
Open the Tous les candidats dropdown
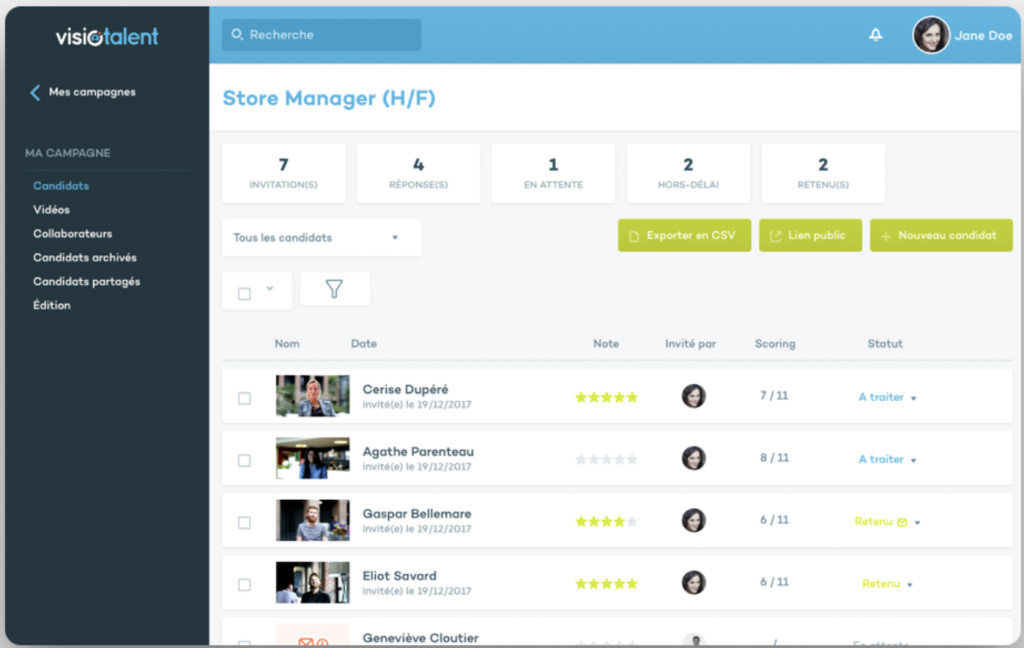click(x=321, y=238)
